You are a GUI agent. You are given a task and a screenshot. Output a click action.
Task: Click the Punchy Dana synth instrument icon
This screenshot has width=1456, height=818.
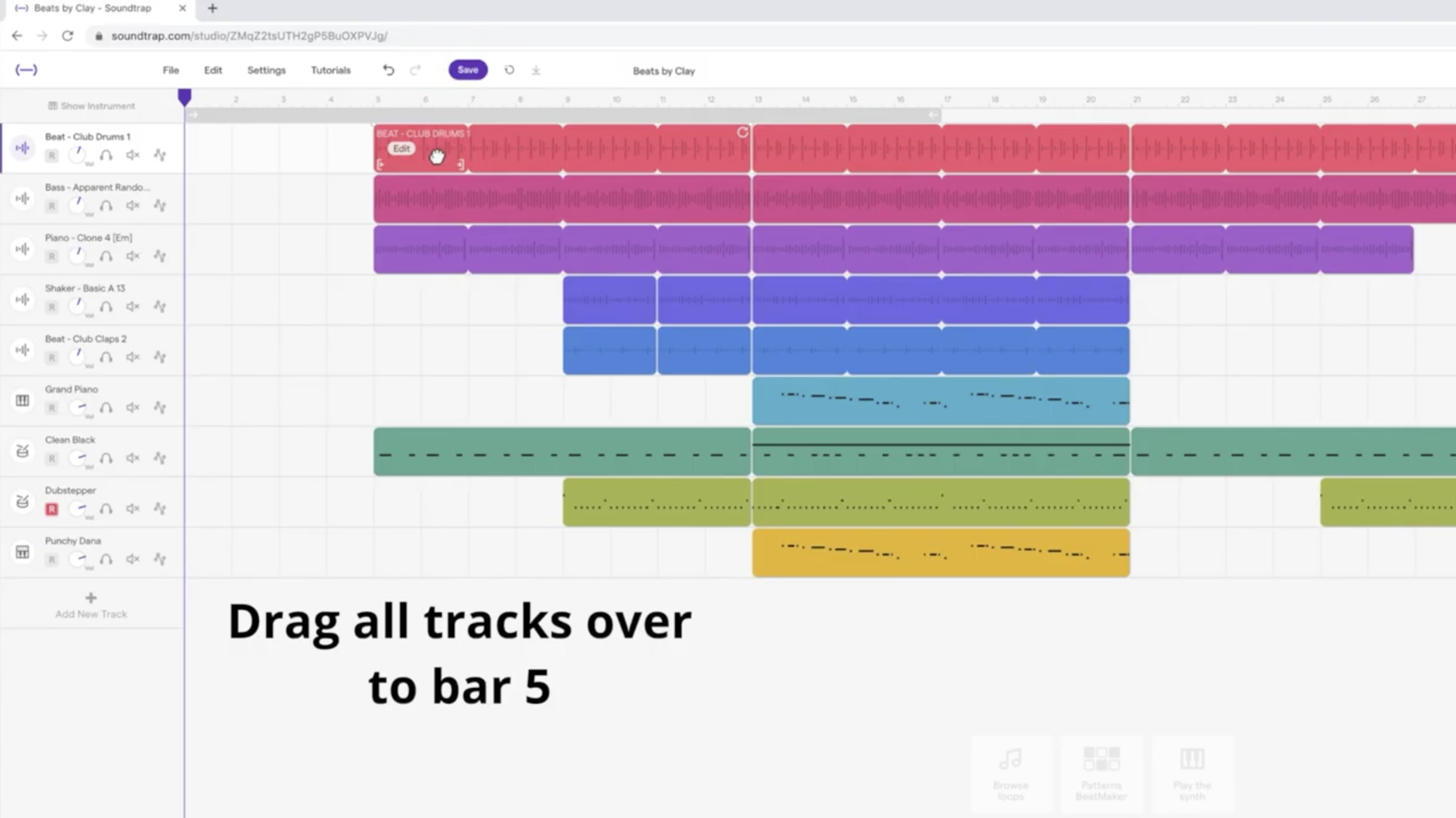point(22,552)
